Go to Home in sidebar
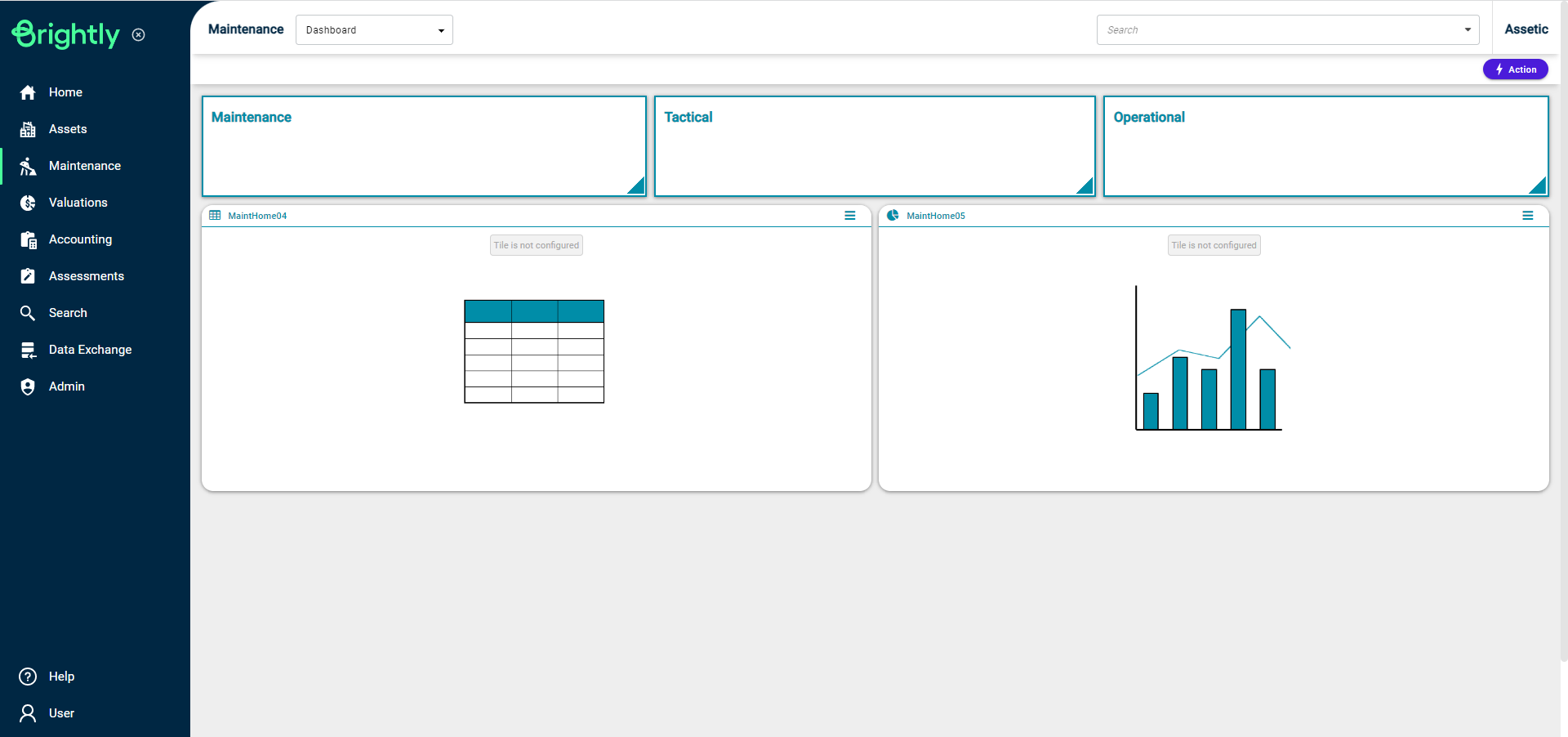Screen dimensions: 1568x737 (65, 92)
